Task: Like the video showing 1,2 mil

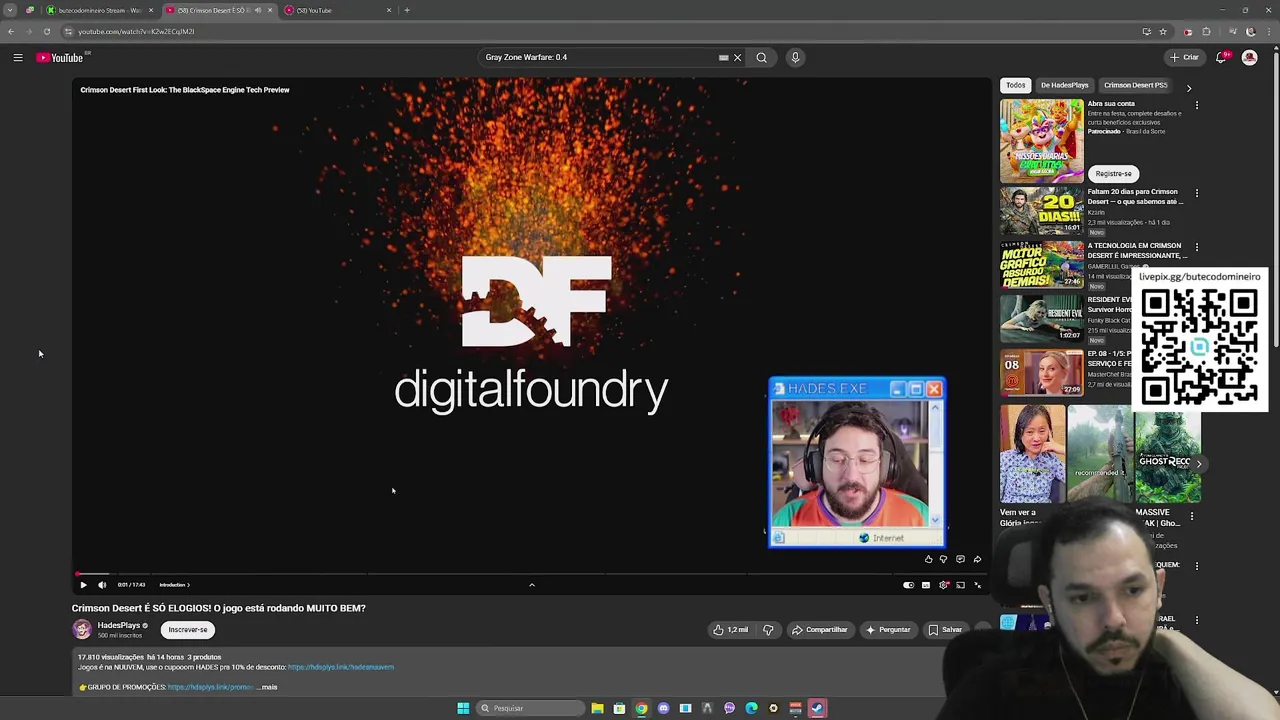Action: [x=730, y=630]
